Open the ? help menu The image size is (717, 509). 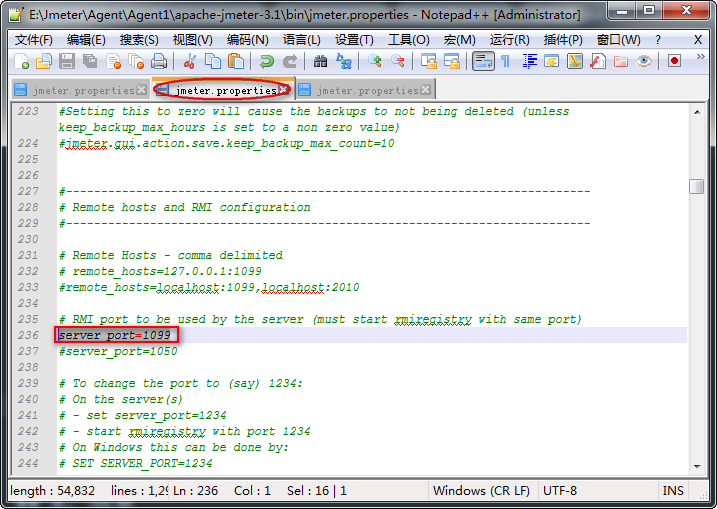coord(658,40)
